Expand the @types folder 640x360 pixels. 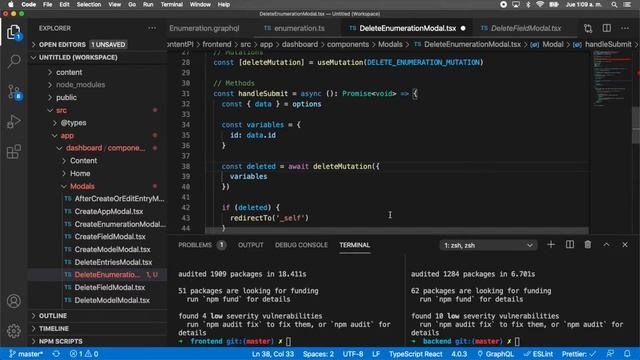(73, 123)
